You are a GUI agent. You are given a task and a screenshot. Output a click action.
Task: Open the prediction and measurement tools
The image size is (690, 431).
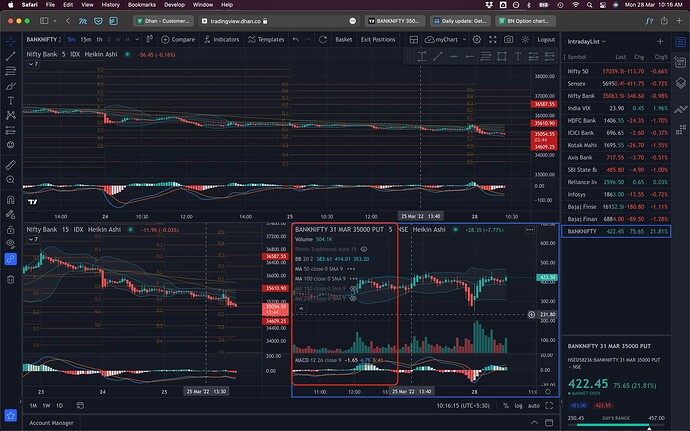point(11,130)
